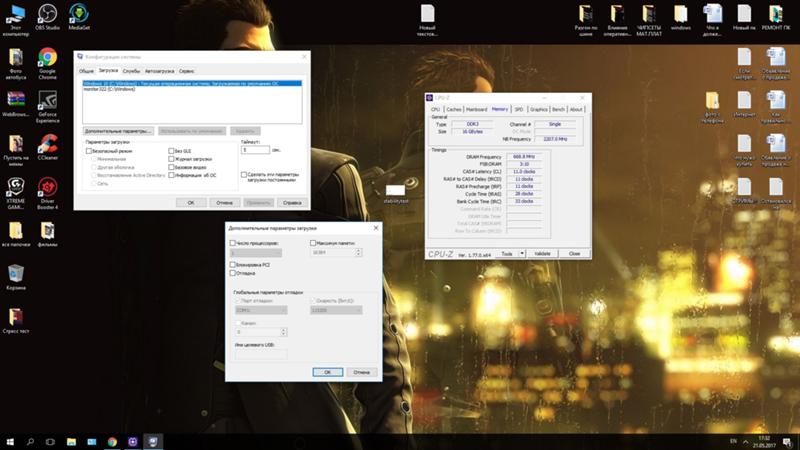This screenshot has height=450, width=800.
Task: Open the Службы tab
Action: click(x=131, y=71)
